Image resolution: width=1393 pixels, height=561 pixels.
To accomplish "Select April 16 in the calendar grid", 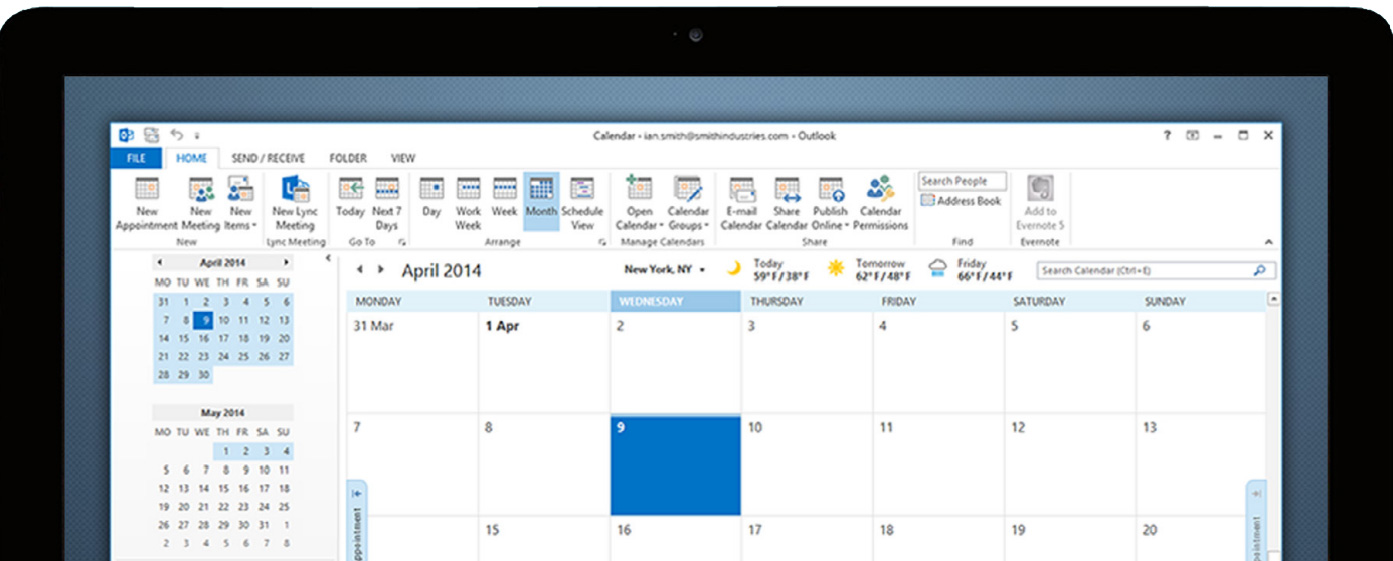I will click(676, 540).
